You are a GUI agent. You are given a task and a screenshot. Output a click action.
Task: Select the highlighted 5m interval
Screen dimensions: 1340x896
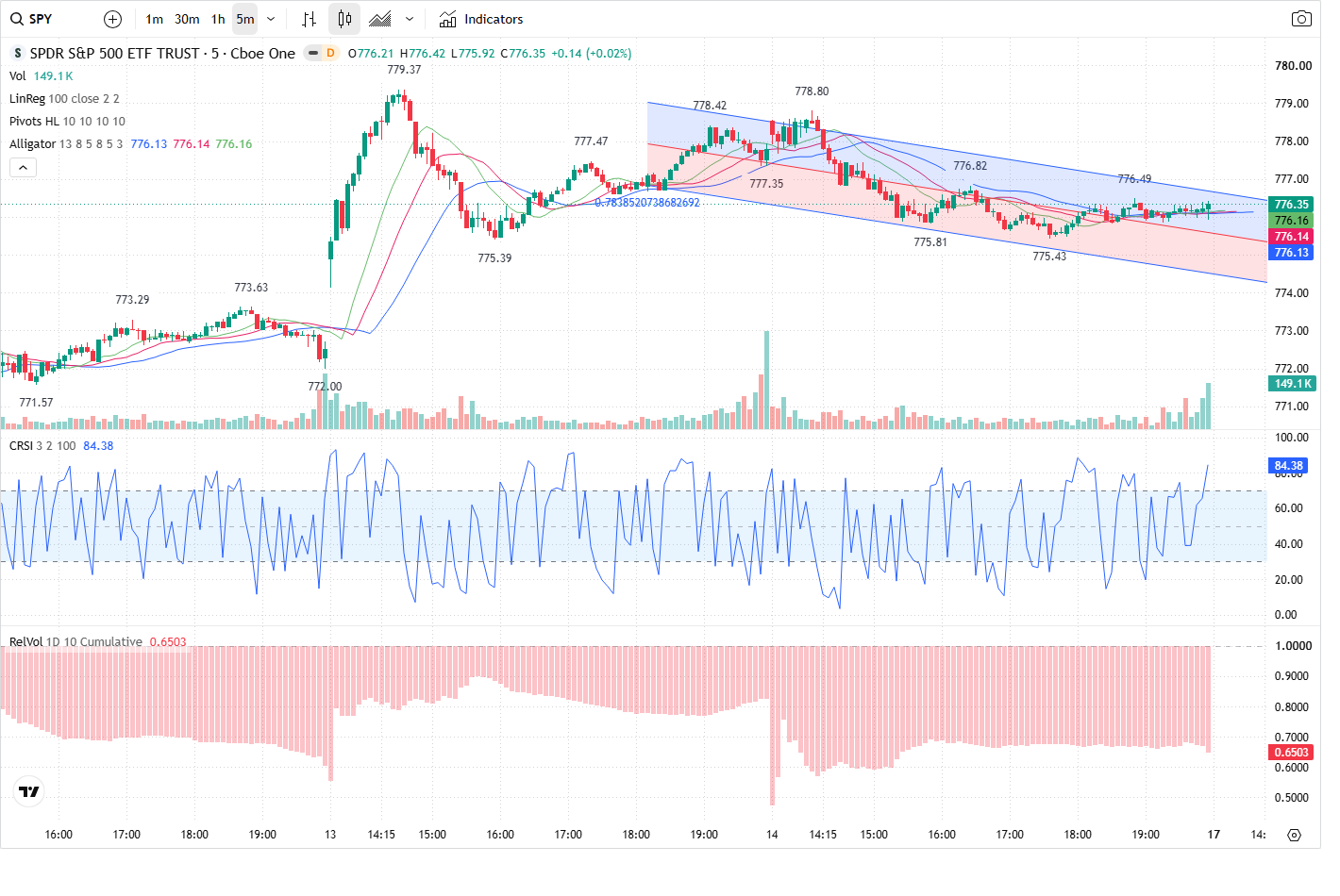tap(245, 19)
